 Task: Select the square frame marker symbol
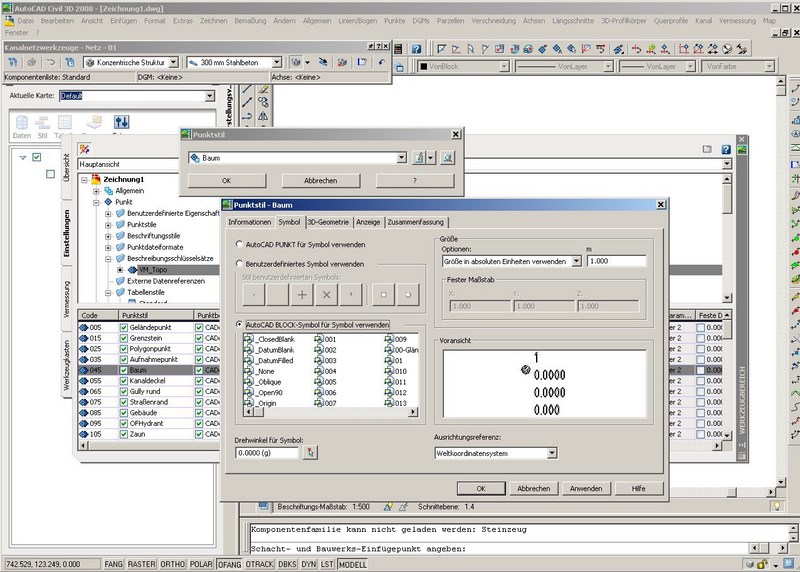383,294
